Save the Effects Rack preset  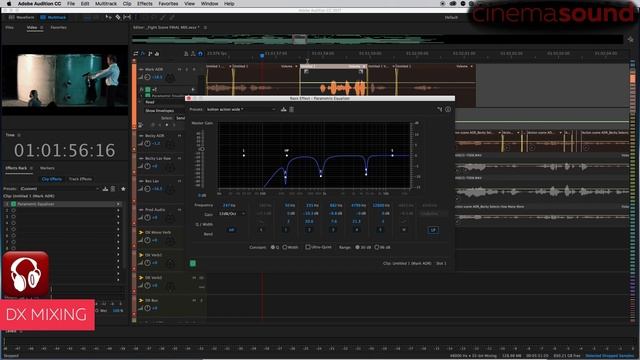pos(105,189)
